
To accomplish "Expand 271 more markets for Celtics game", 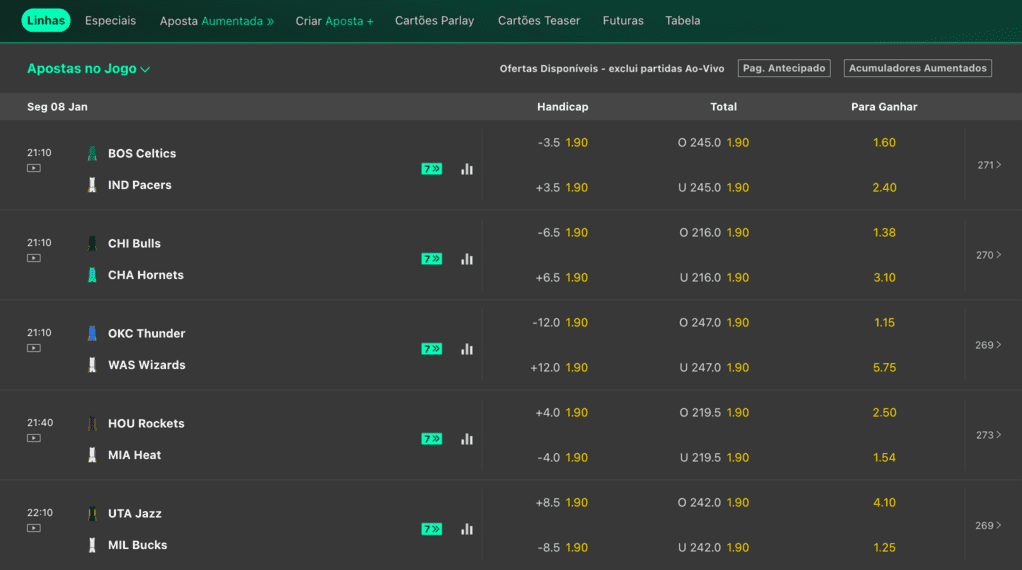I will point(989,165).
